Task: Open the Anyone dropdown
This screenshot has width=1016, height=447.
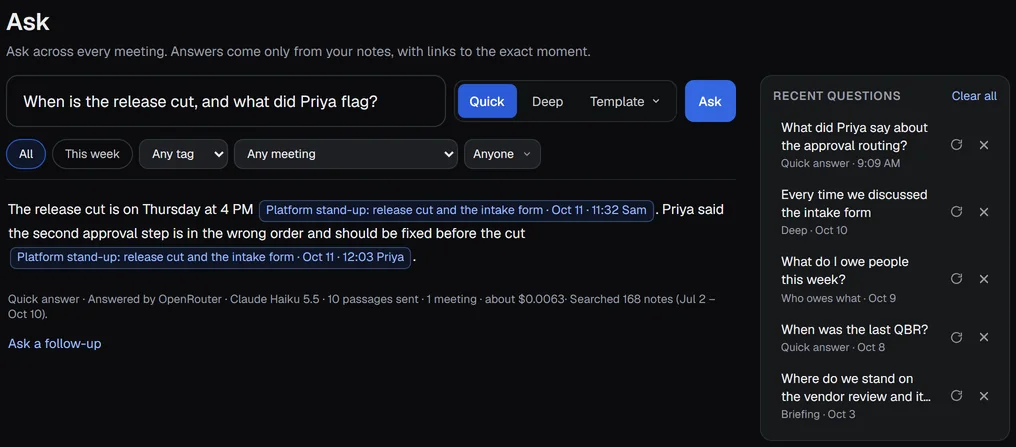Action: click(x=502, y=154)
